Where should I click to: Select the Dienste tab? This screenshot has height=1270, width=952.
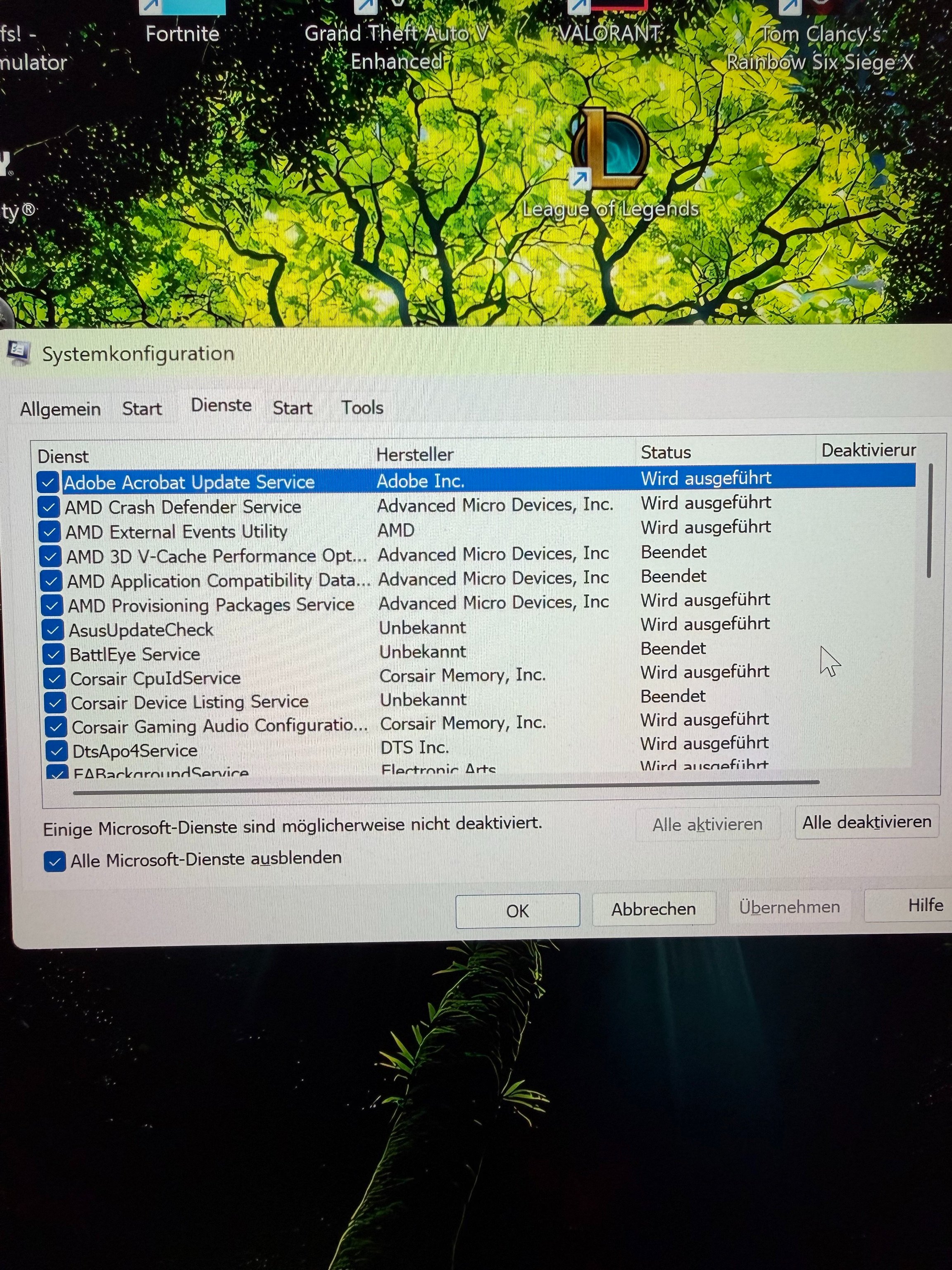(x=221, y=405)
